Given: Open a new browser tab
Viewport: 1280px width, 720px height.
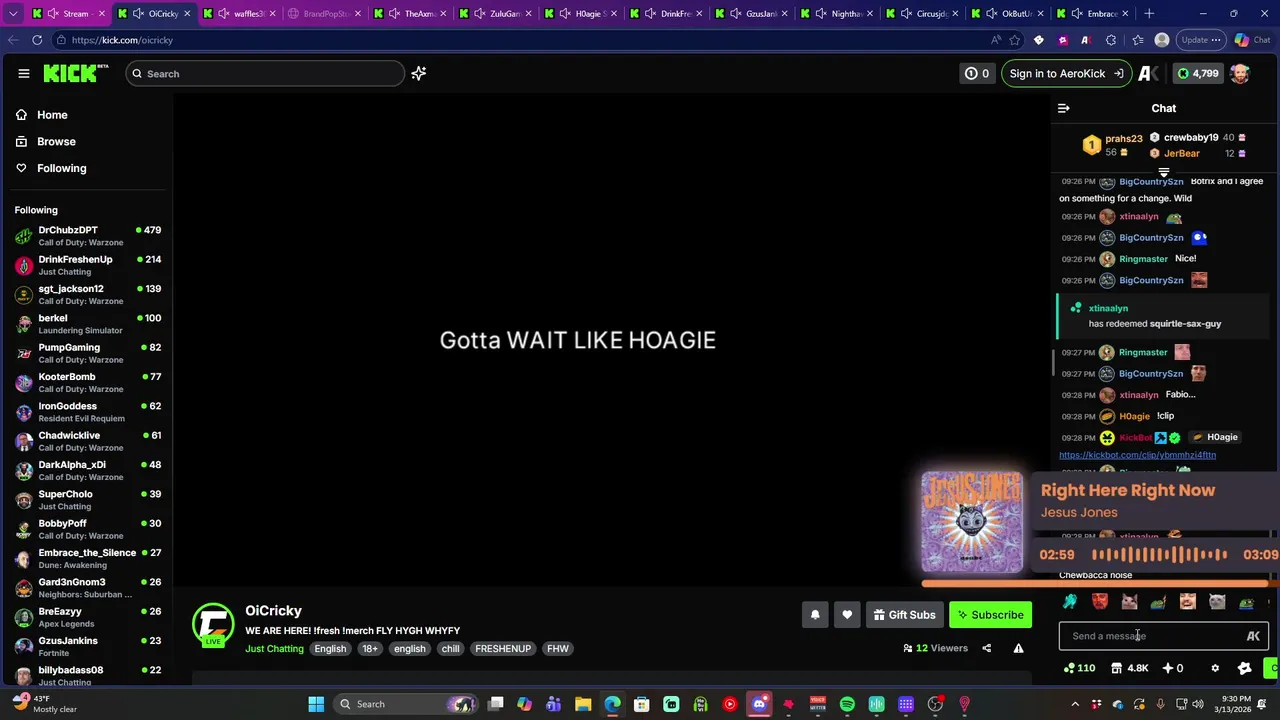Looking at the screenshot, I should tap(1149, 14).
